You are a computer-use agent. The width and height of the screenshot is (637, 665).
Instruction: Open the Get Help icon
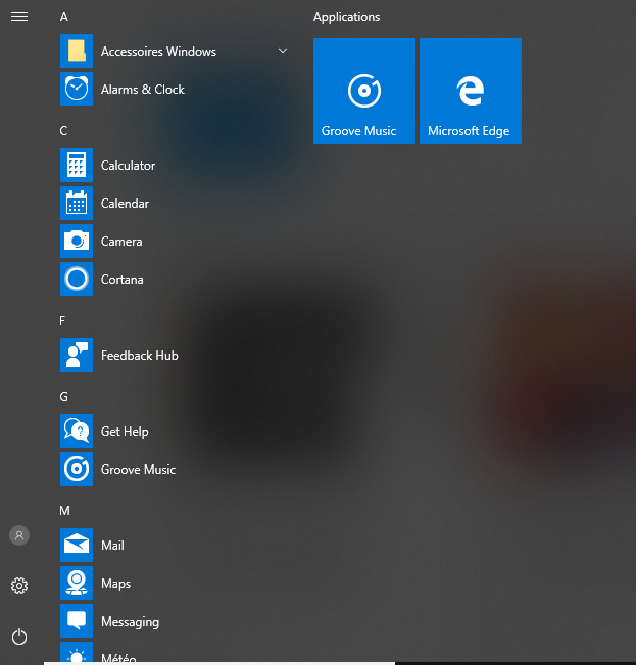coord(76,431)
